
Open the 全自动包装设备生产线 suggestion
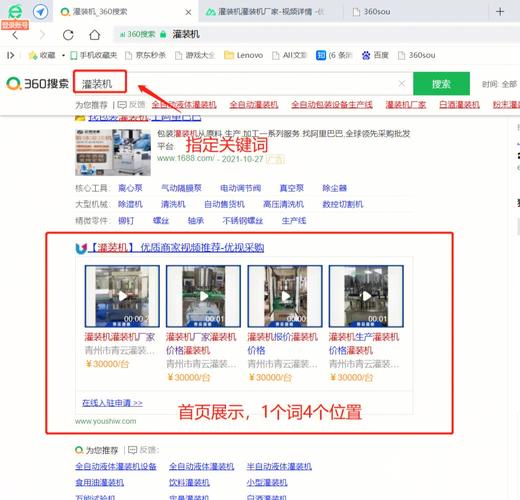332,105
